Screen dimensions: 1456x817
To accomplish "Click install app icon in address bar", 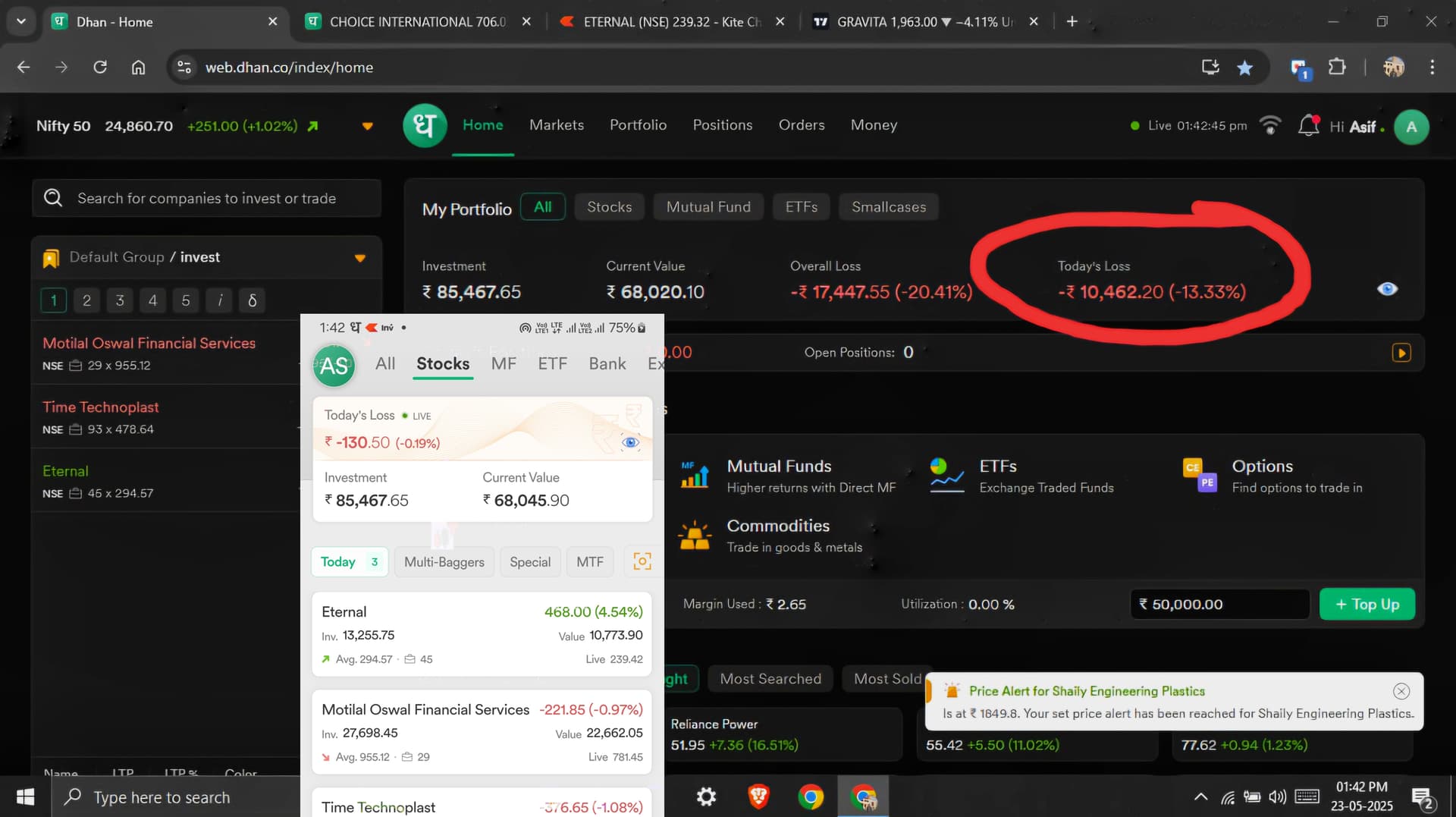I will click(1210, 67).
